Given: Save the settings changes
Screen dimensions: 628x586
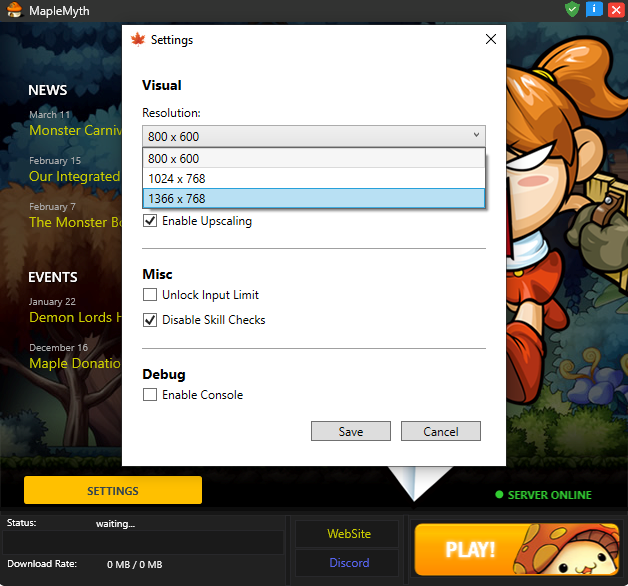Looking at the screenshot, I should click(351, 432).
